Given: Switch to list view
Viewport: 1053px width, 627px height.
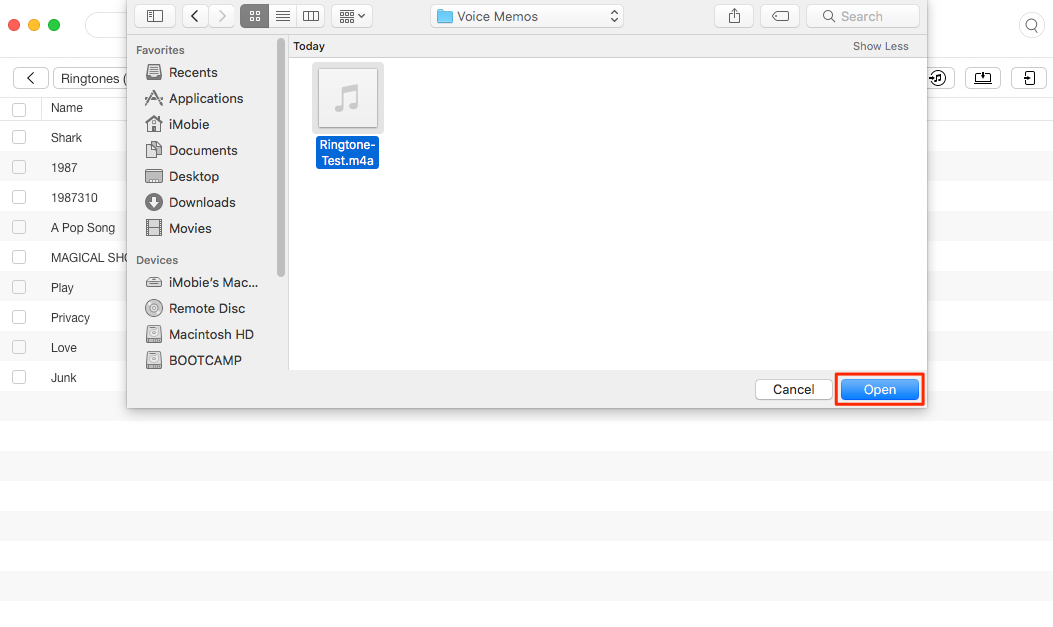Looking at the screenshot, I should pos(283,16).
